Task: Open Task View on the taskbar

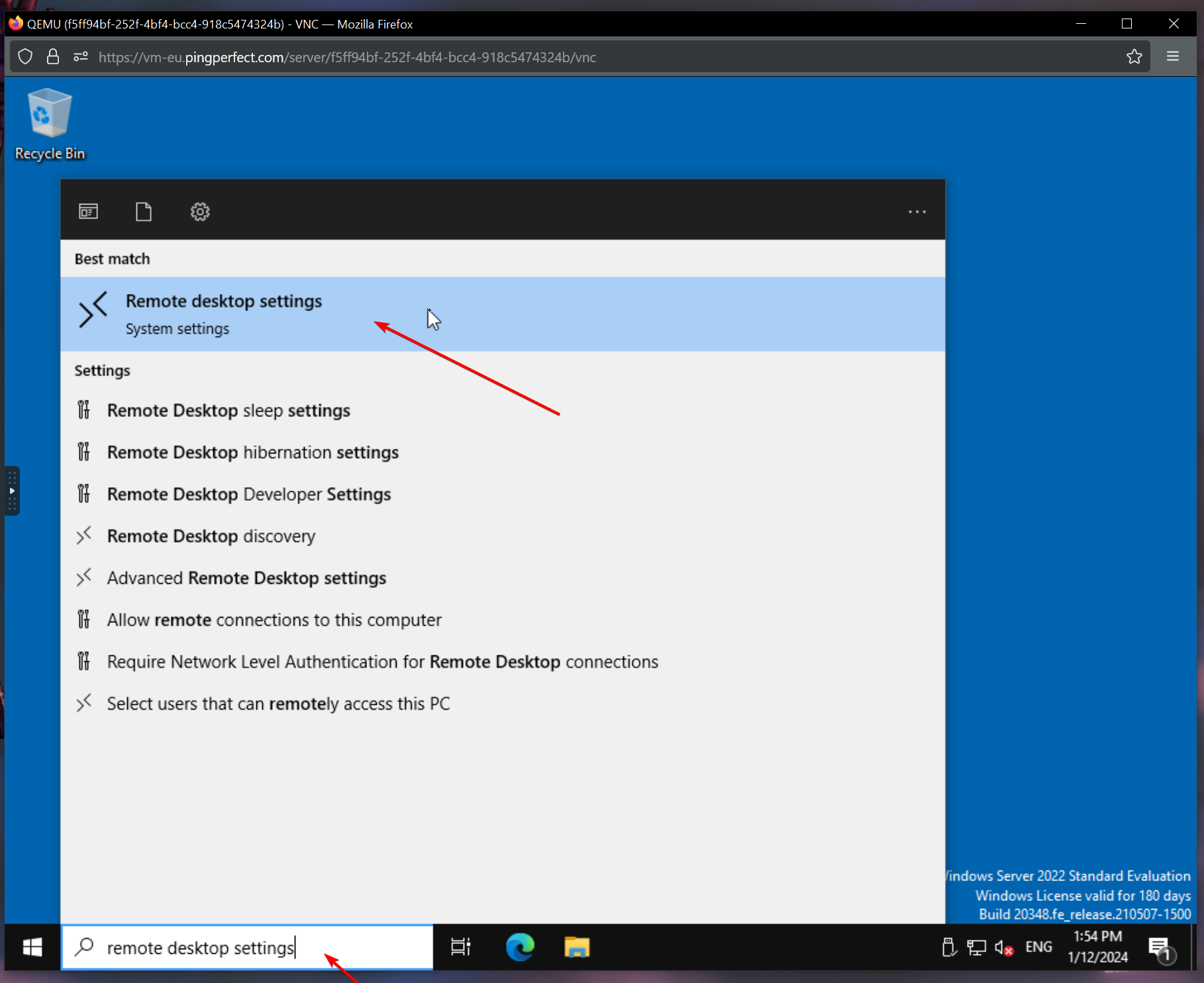Action: (x=460, y=947)
